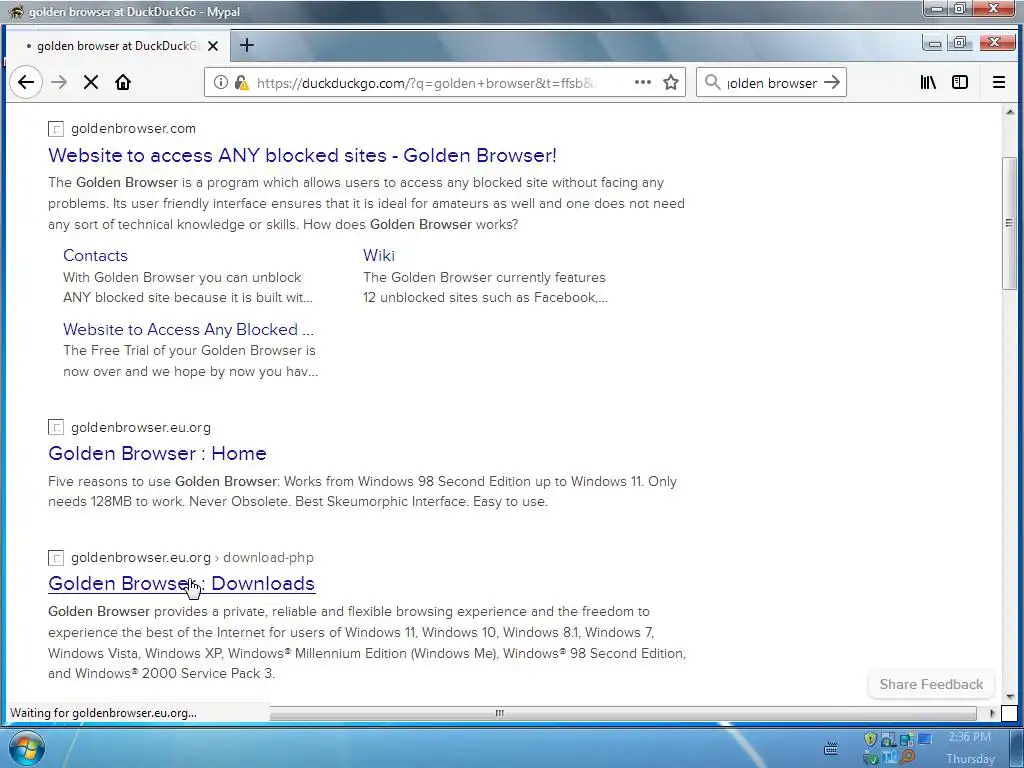
Task: Click horizontal scrollbar right arrow
Action: click(x=992, y=713)
